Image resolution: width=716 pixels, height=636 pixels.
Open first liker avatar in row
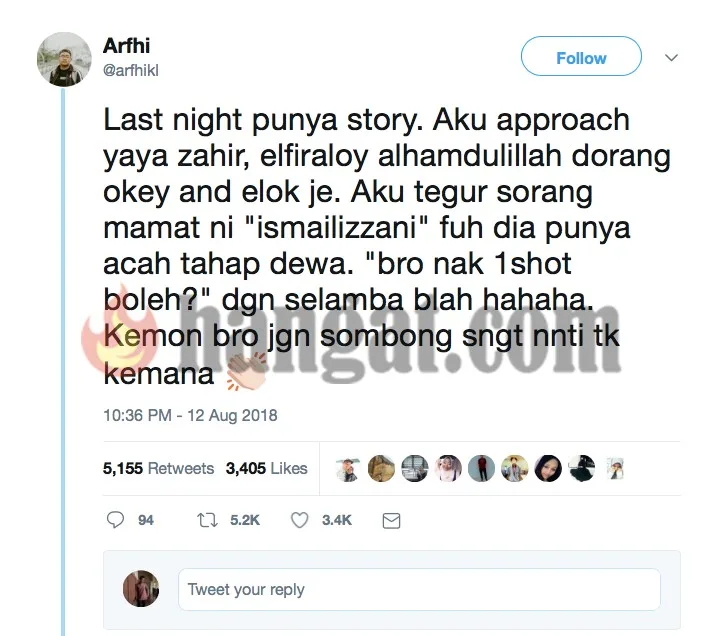click(x=347, y=468)
